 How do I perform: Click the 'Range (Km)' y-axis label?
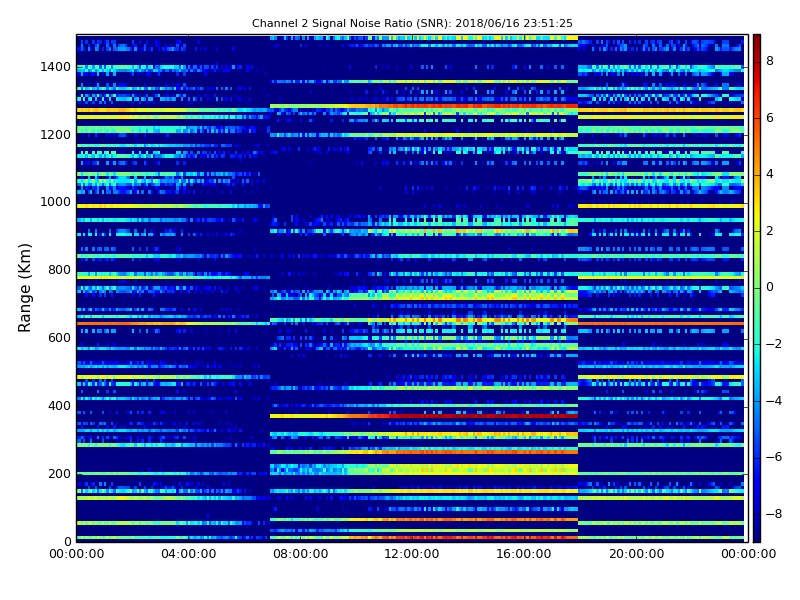[x=24, y=288]
